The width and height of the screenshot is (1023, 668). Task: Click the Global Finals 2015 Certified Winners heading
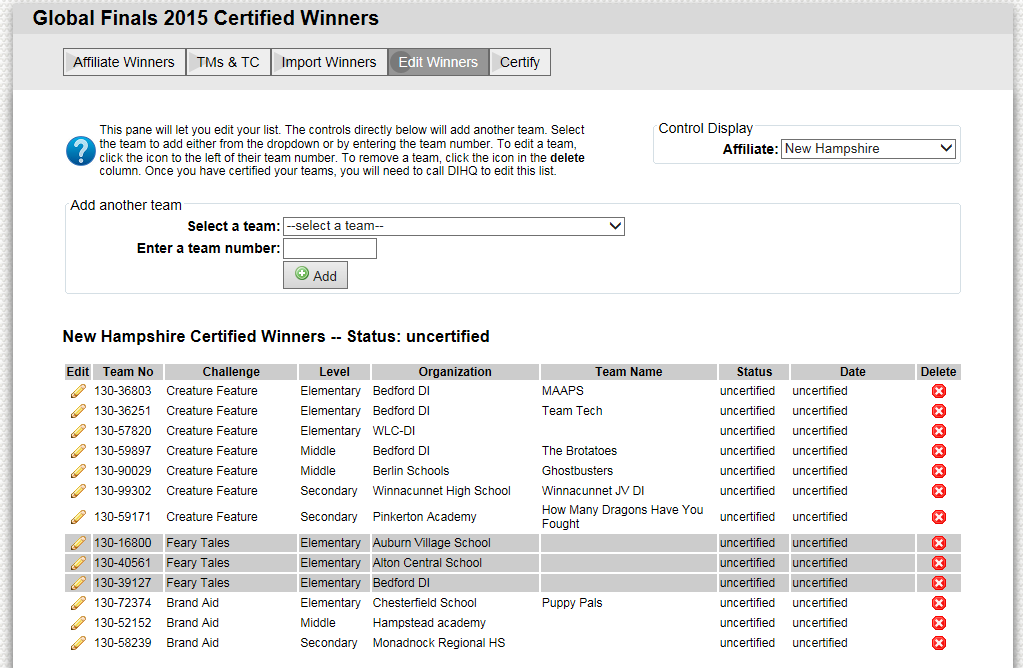pyautogui.click(x=206, y=18)
